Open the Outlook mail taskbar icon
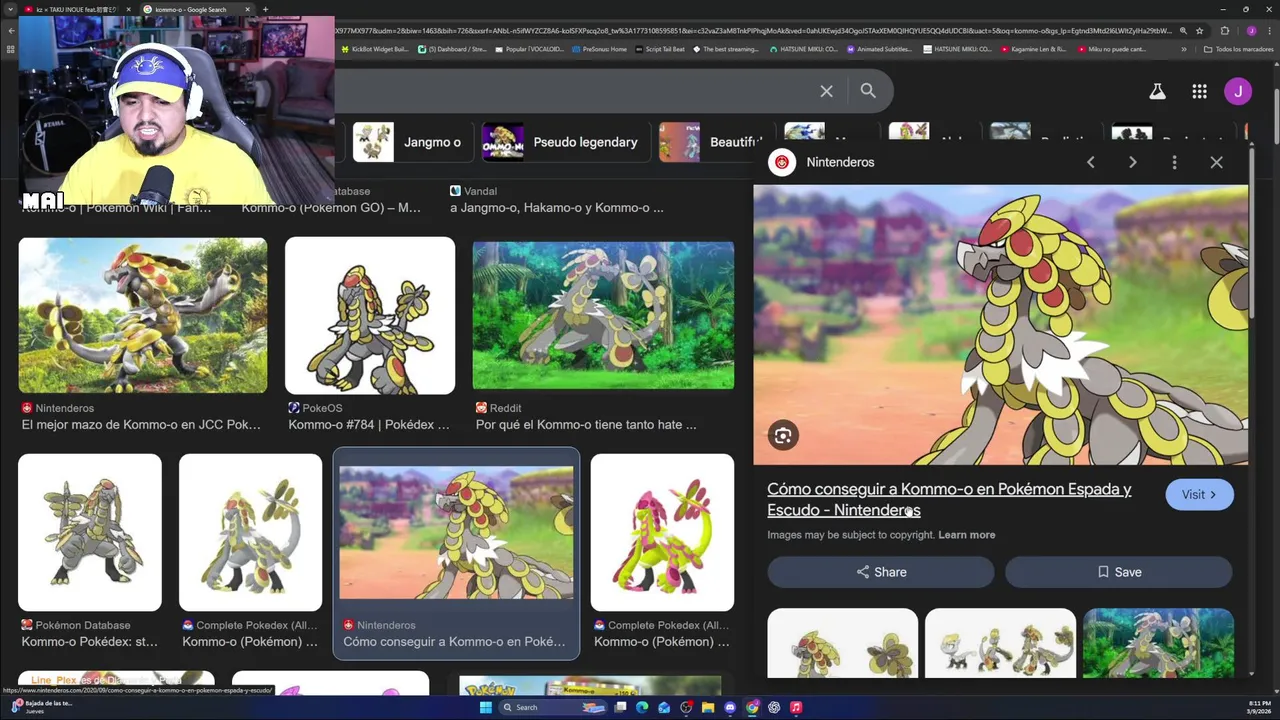Viewport: 1280px width, 720px height. click(664, 707)
